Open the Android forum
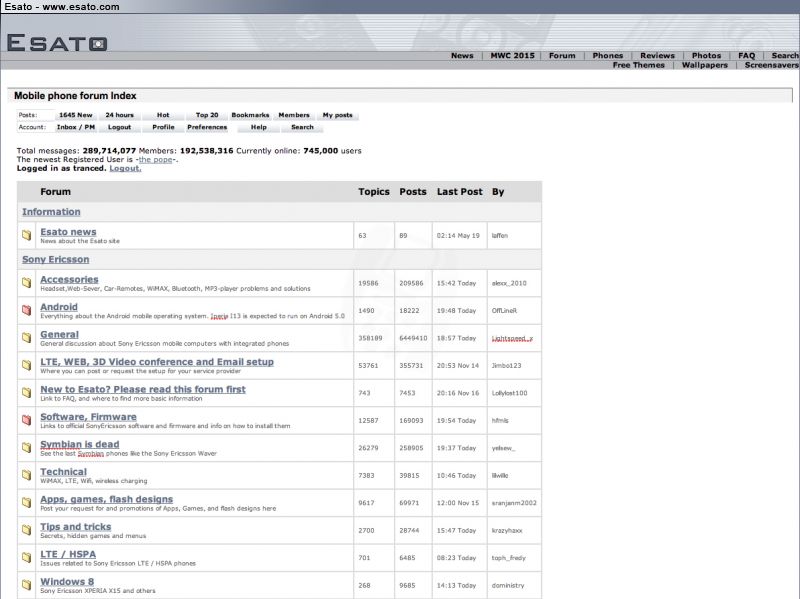Viewport: 800px width, 599px height. click(59, 307)
